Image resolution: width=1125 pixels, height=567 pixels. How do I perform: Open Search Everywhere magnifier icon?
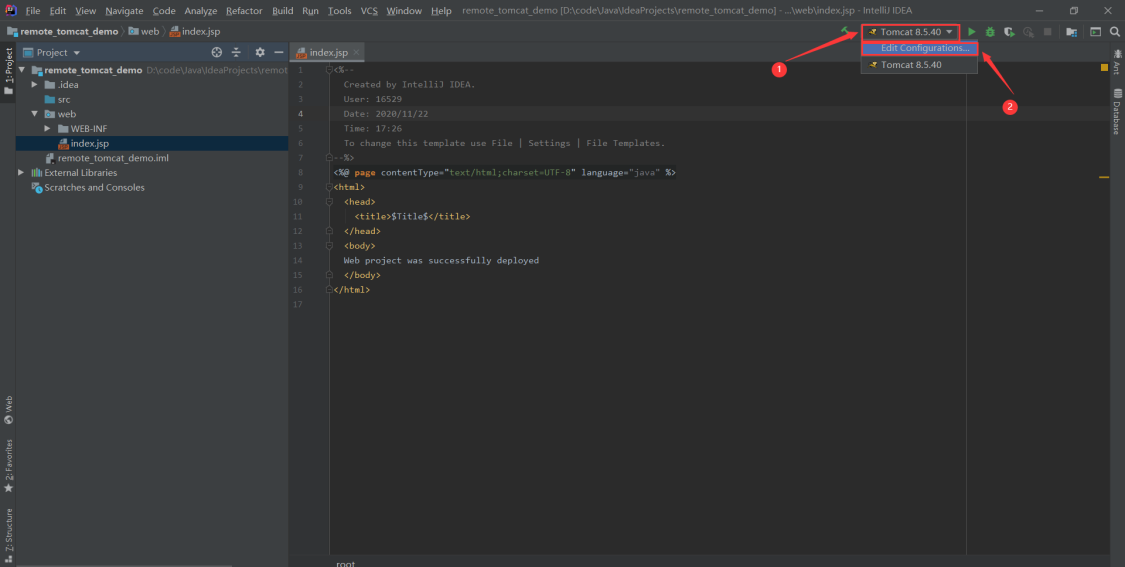(1115, 32)
